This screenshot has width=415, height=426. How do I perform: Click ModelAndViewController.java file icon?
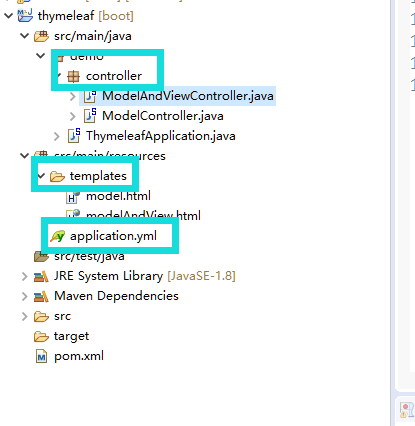click(90, 96)
